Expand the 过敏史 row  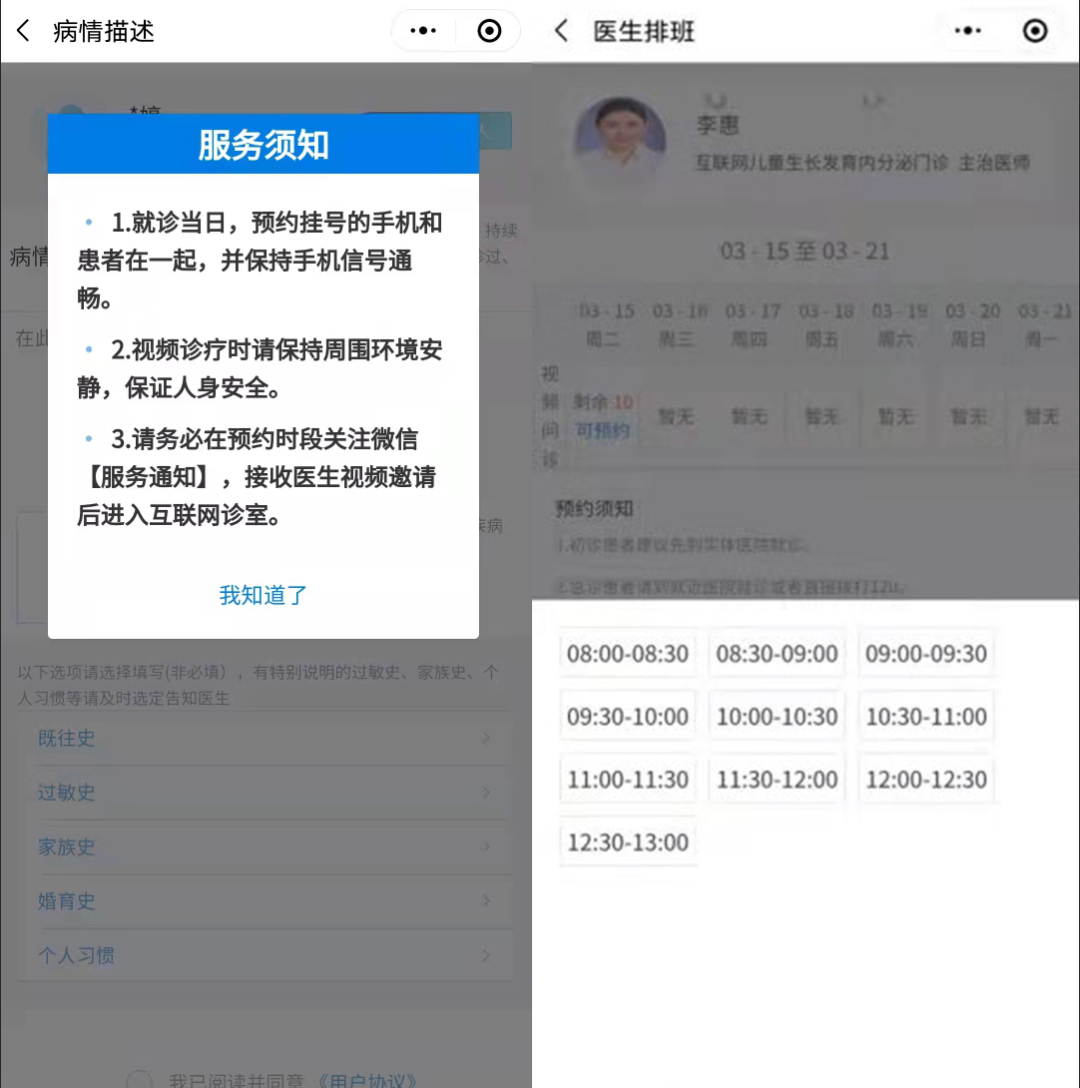click(x=265, y=793)
